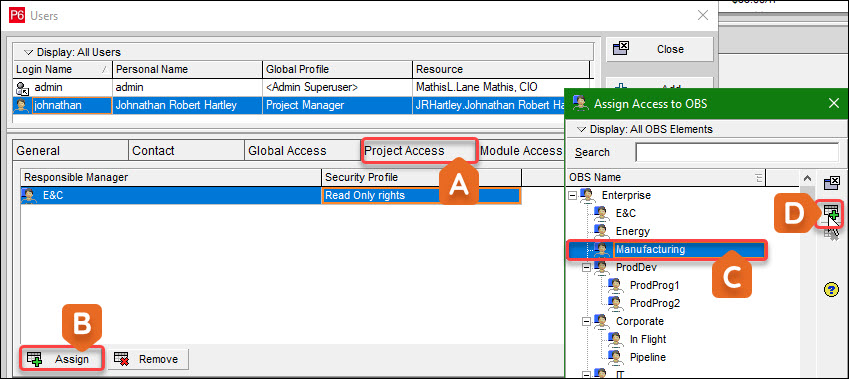Screen dimensions: 849x379
Task: Select the E&C element in OBS tree
Action: (x=625, y=213)
